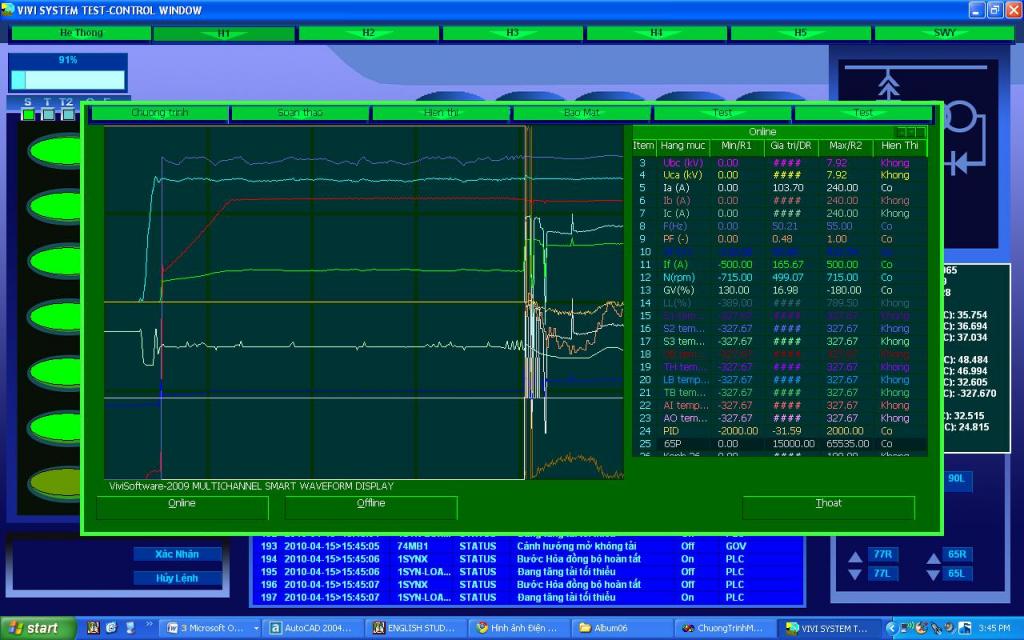The image size is (1024, 640).
Task: Select the Uca (kV) row
Action: [x=779, y=175]
